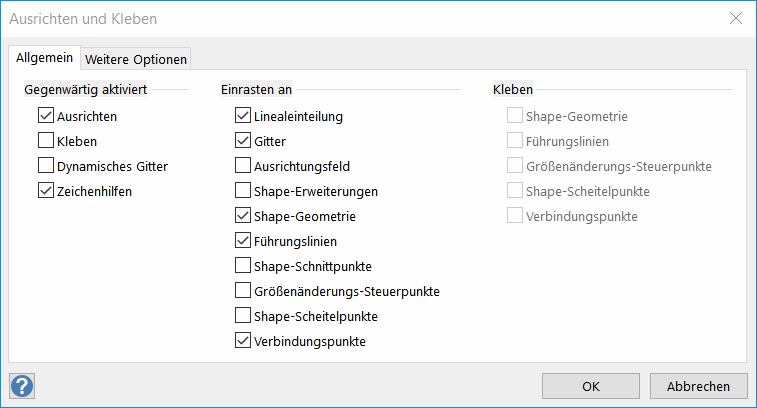Enable the Kleben checkbox under Gegenwärtig aktiviert
Image resolution: width=757 pixels, height=408 pixels.
pos(45,141)
